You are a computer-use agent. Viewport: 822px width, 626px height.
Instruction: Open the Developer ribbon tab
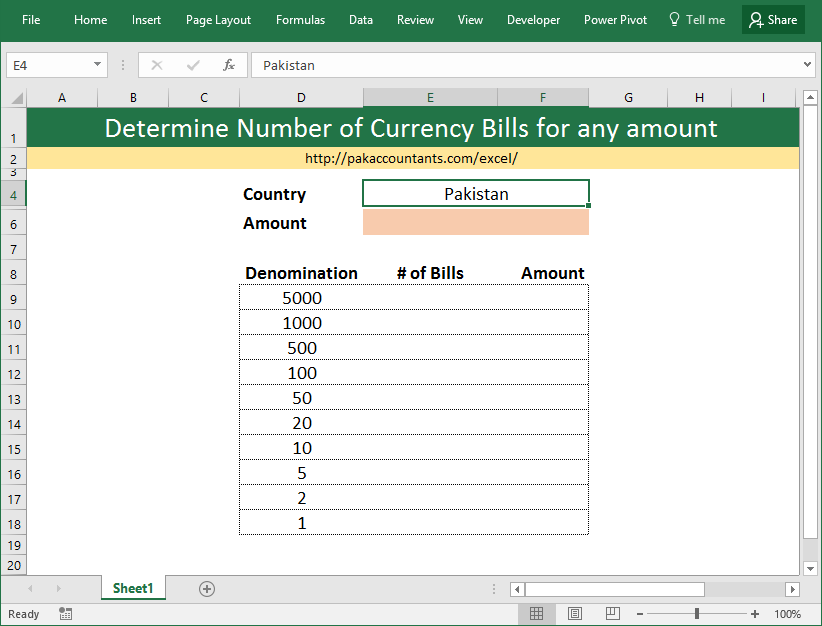point(533,20)
